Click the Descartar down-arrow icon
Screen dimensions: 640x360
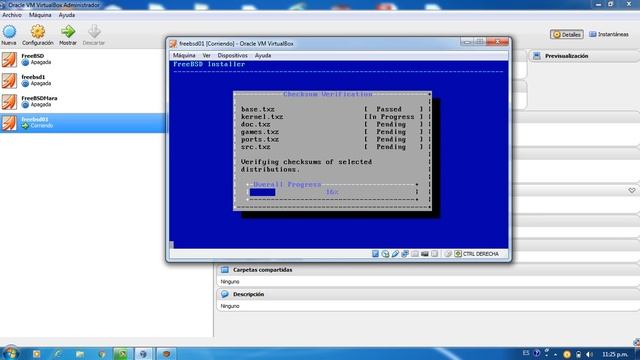coord(94,31)
